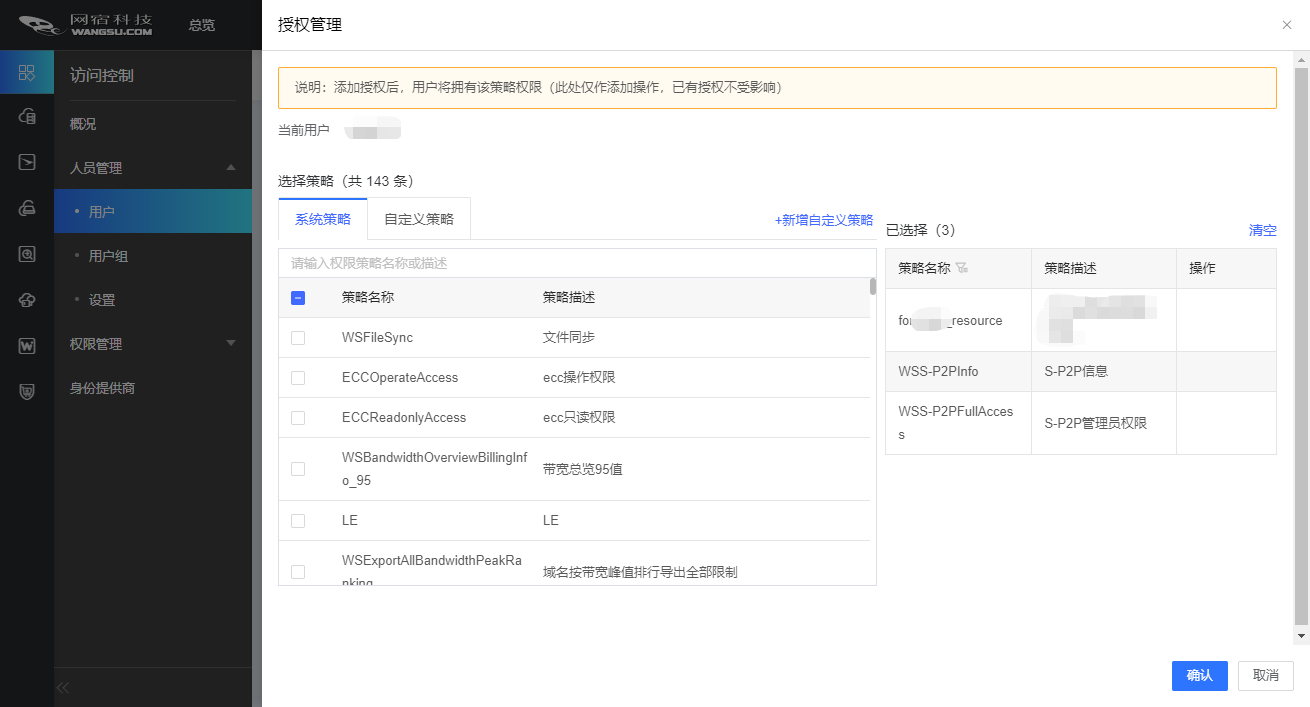Open 身份提供商 in the side menu
This screenshot has height=707, width=1310.
(102, 388)
